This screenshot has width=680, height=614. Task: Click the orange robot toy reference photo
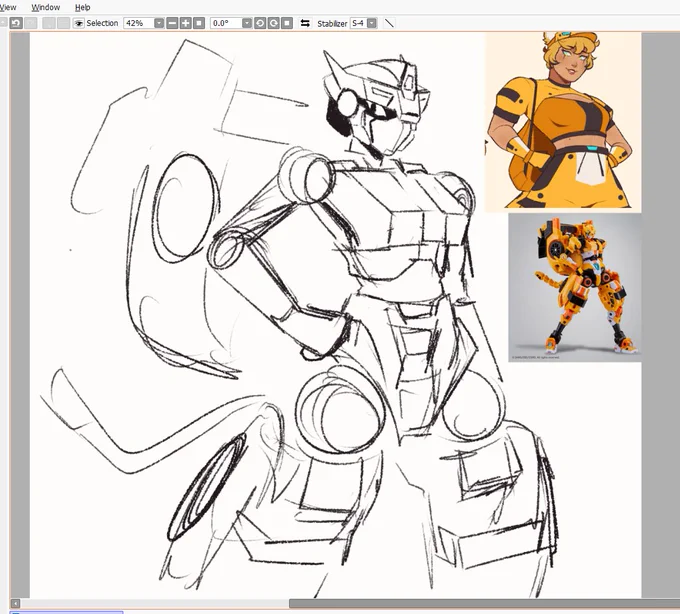tap(575, 287)
